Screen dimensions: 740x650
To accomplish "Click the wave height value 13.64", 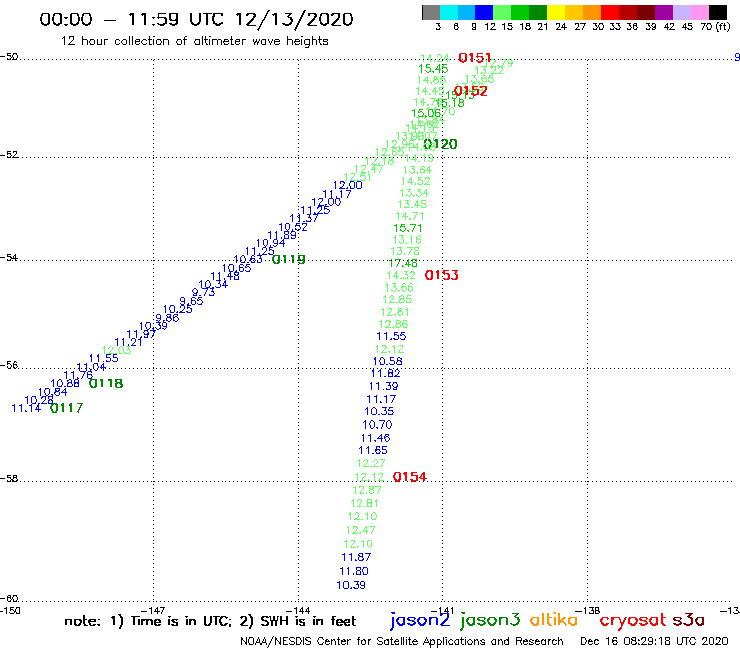I will (x=417, y=170).
